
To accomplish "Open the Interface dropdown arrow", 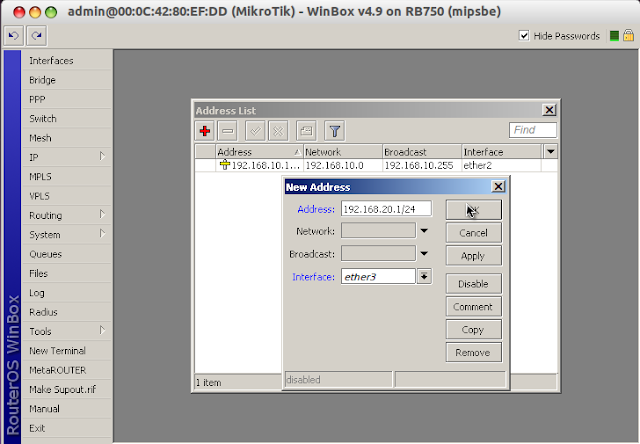I will point(424,276).
